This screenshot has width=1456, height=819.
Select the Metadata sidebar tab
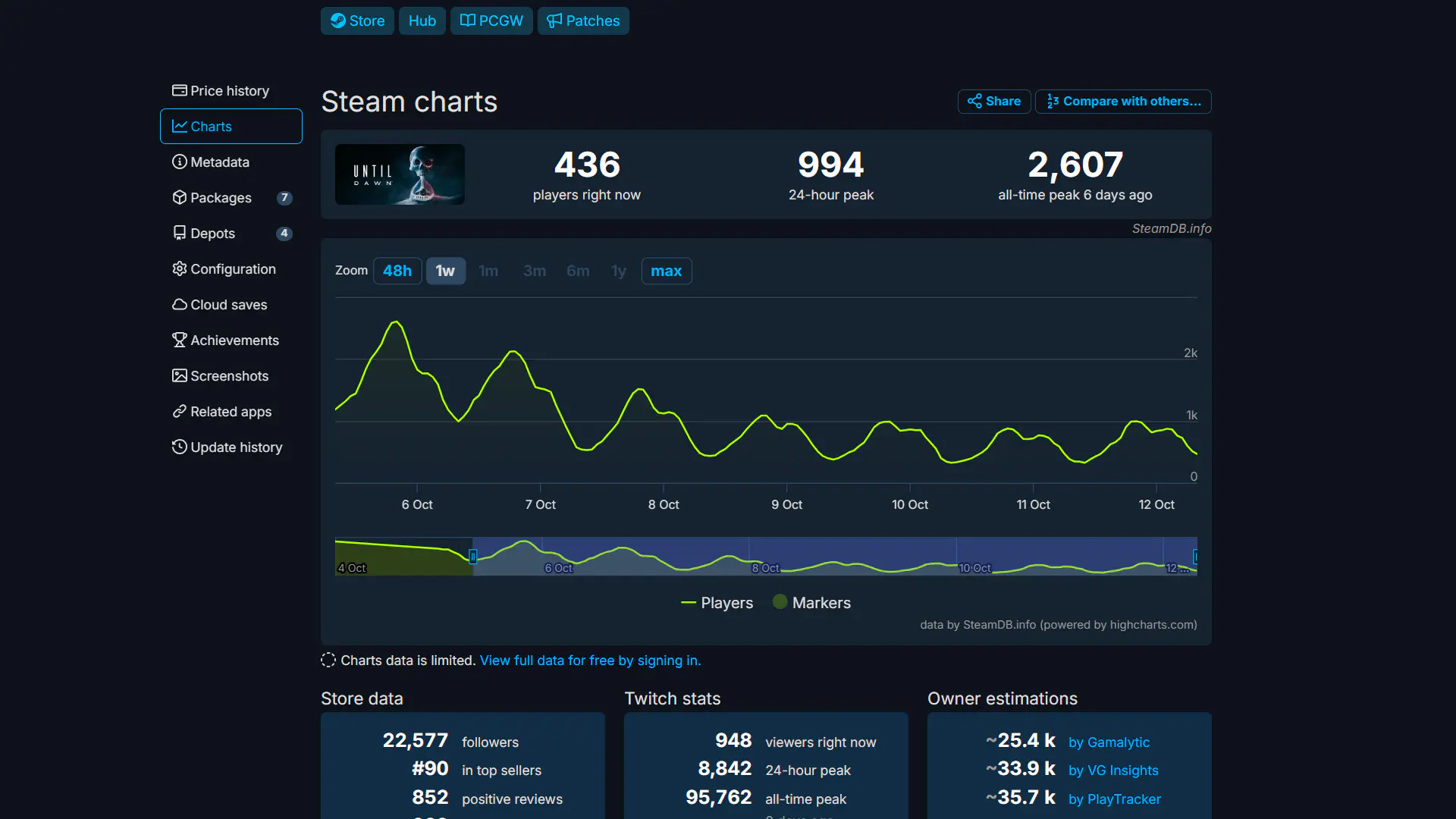[x=231, y=162]
